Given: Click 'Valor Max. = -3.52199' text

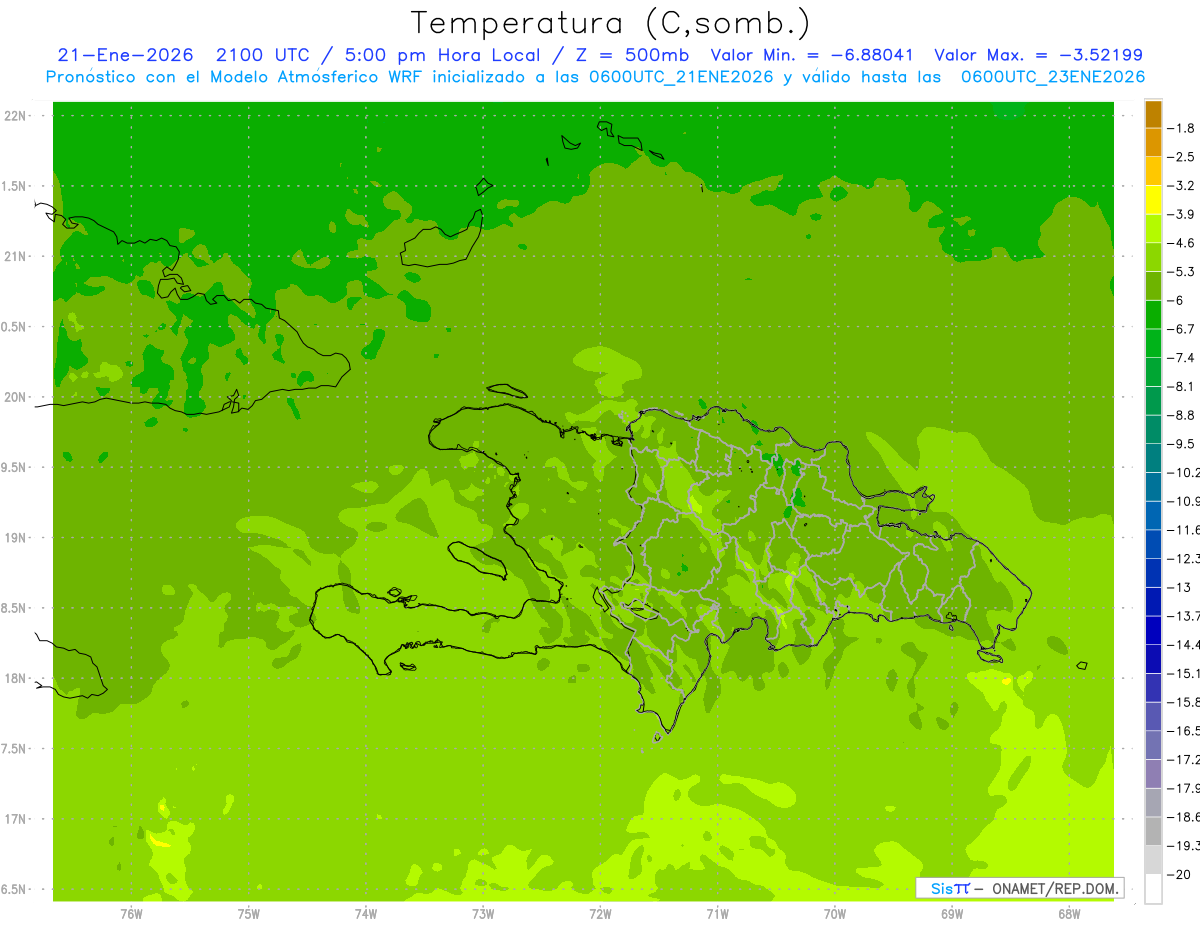Looking at the screenshot, I should point(1038,55).
